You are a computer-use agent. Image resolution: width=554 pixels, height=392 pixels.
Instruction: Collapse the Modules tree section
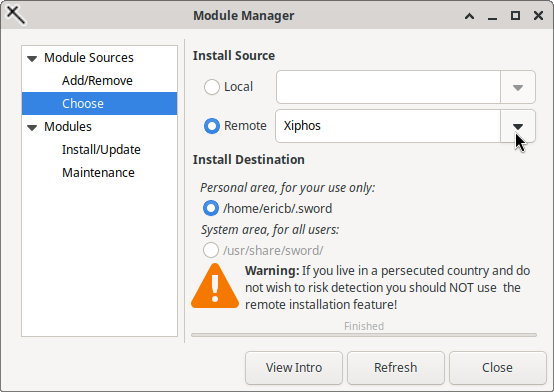(x=32, y=127)
